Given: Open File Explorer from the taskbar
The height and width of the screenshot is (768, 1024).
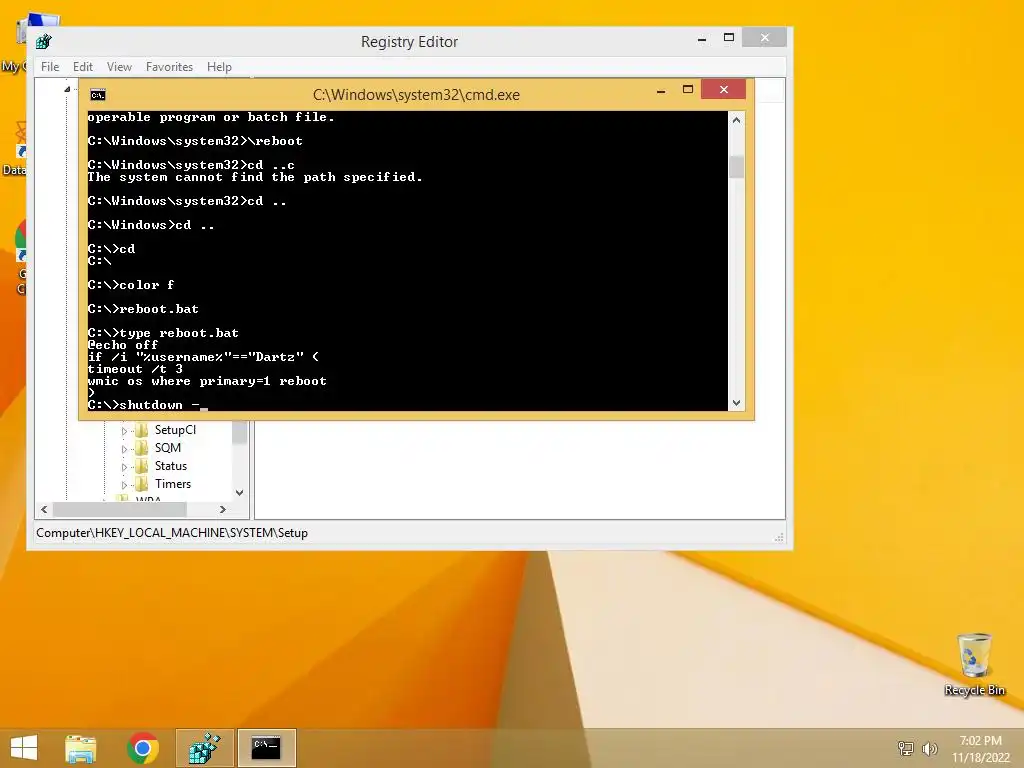Looking at the screenshot, I should 81,748.
